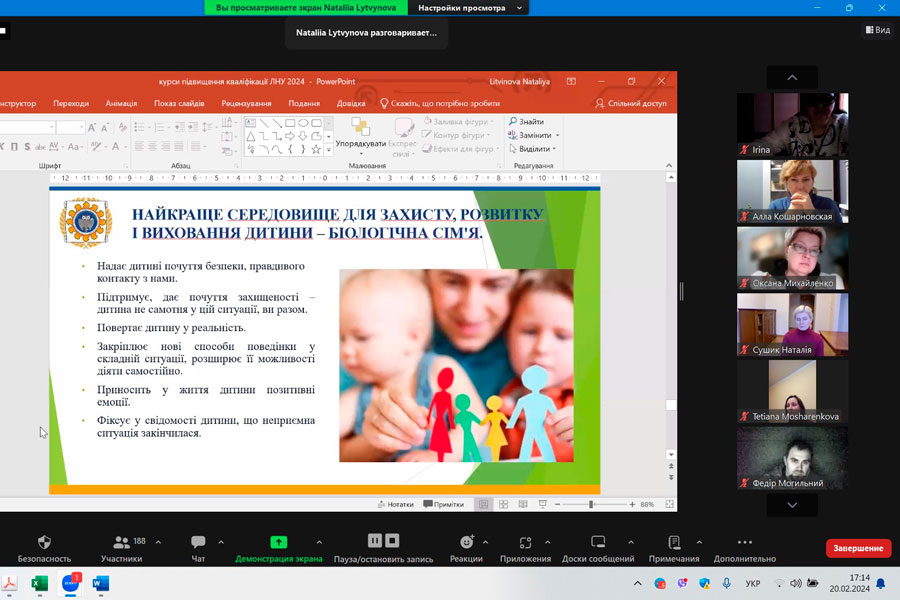
Task: Open the Безопасность security shield icon
Action: [x=44, y=542]
